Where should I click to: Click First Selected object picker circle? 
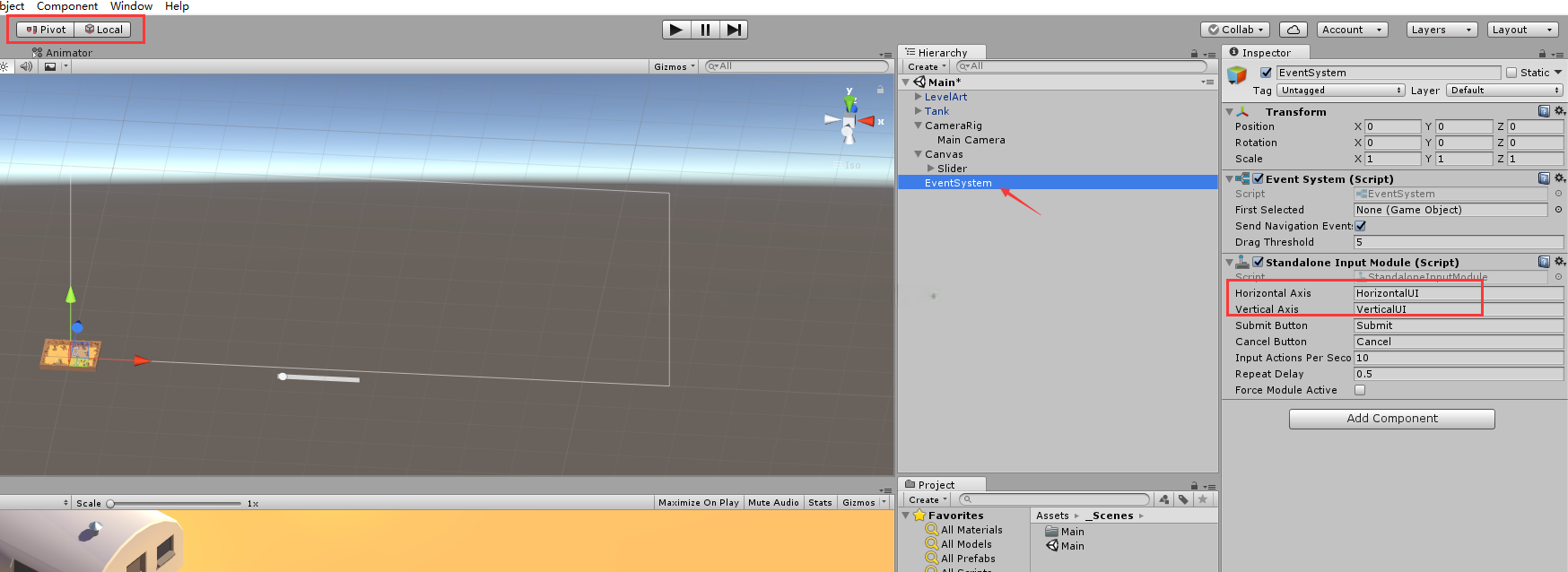click(x=1558, y=210)
